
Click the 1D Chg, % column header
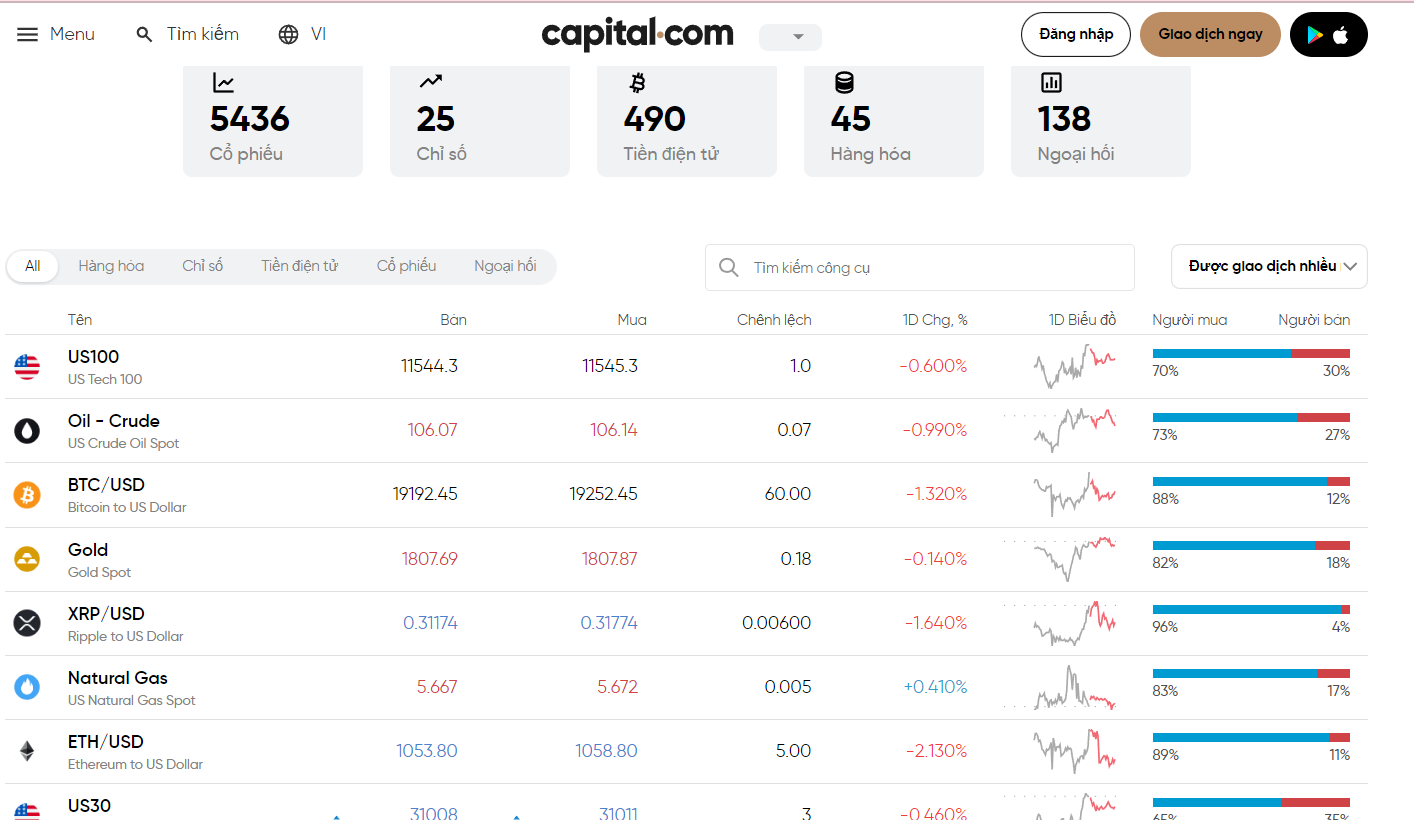[935, 320]
